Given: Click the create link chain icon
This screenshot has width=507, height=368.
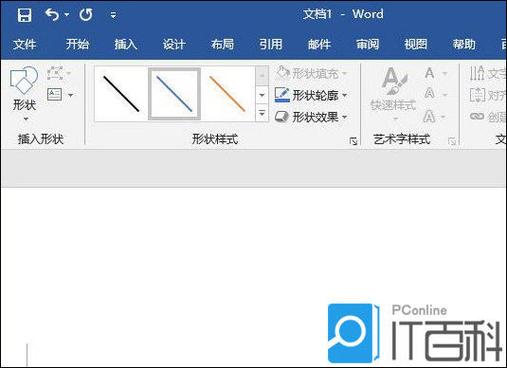Looking at the screenshot, I should tap(477, 116).
